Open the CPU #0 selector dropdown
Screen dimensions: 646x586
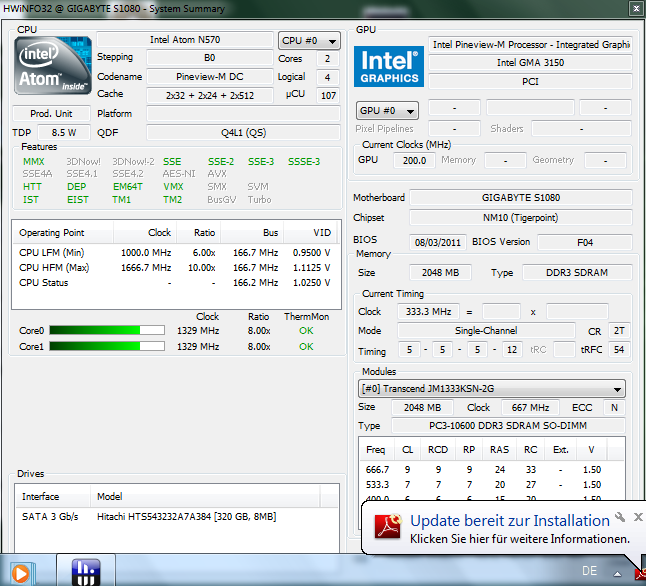pyautogui.click(x=309, y=41)
